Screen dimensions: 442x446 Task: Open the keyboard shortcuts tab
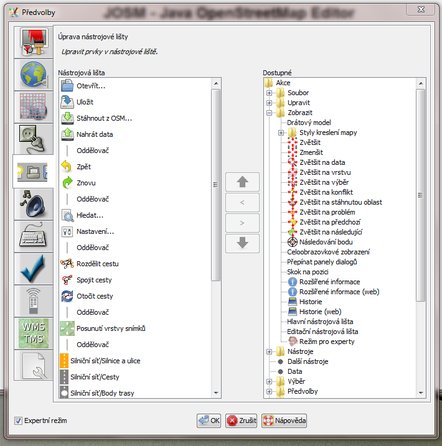click(33, 236)
